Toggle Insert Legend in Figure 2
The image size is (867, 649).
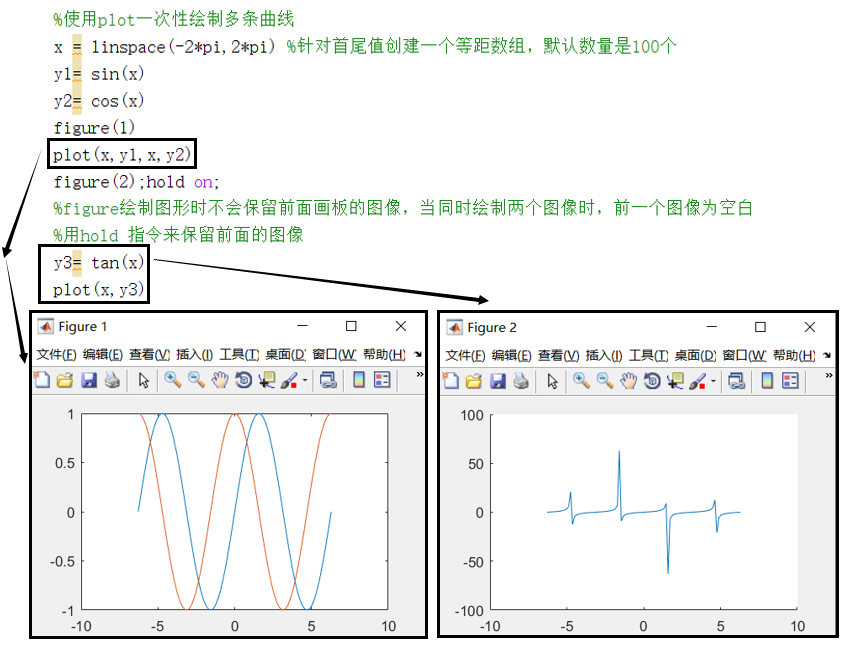[x=791, y=380]
